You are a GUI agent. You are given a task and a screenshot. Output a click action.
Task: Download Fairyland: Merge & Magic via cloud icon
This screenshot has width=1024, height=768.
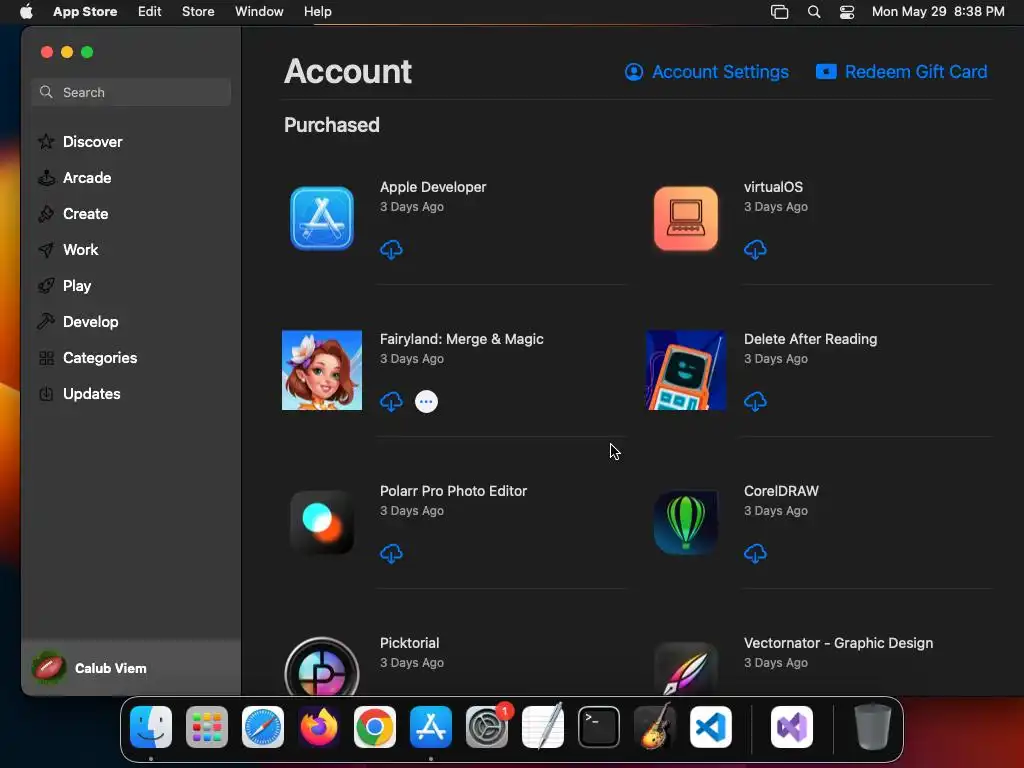click(391, 402)
